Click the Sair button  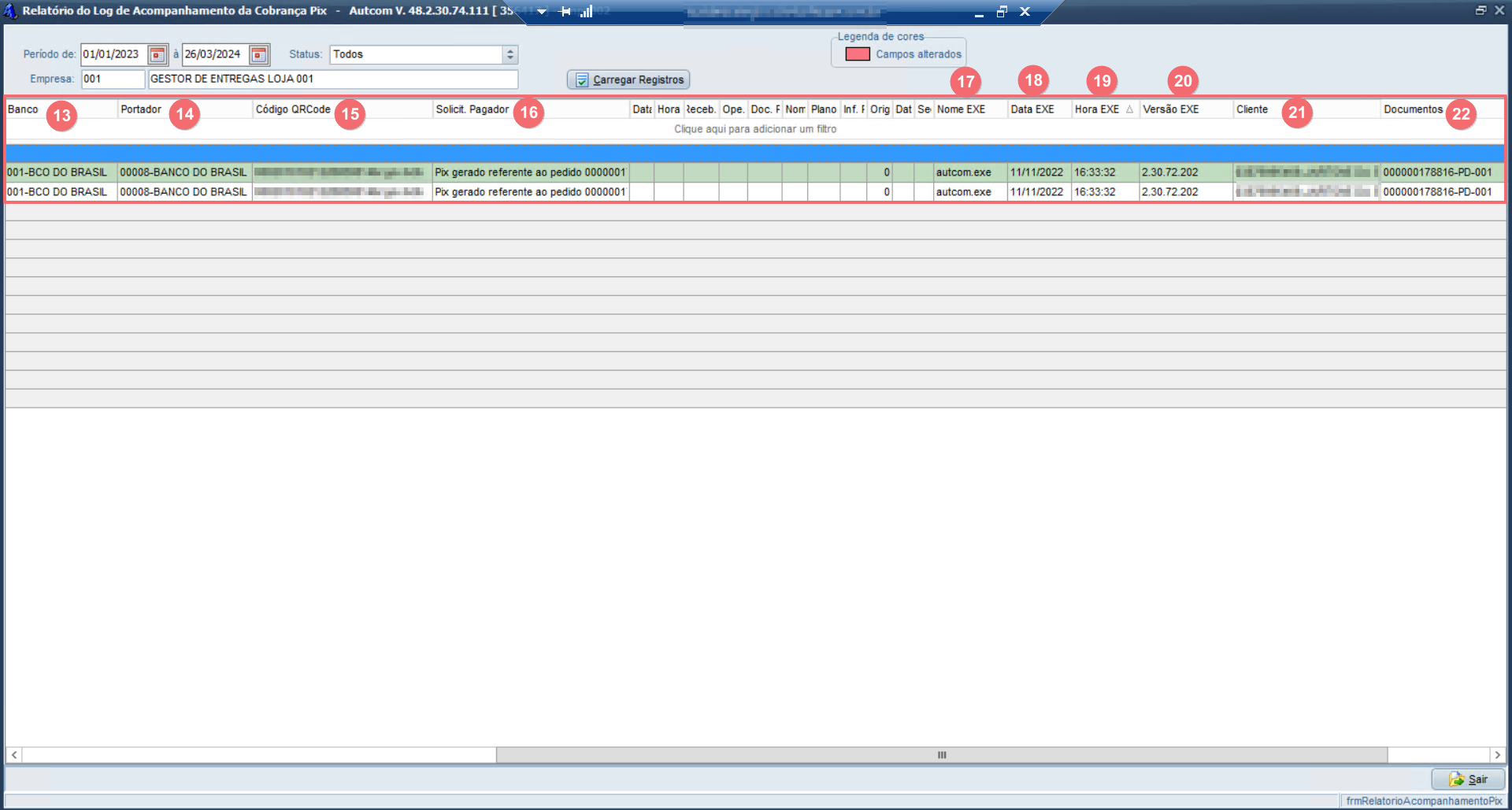pos(1468,779)
